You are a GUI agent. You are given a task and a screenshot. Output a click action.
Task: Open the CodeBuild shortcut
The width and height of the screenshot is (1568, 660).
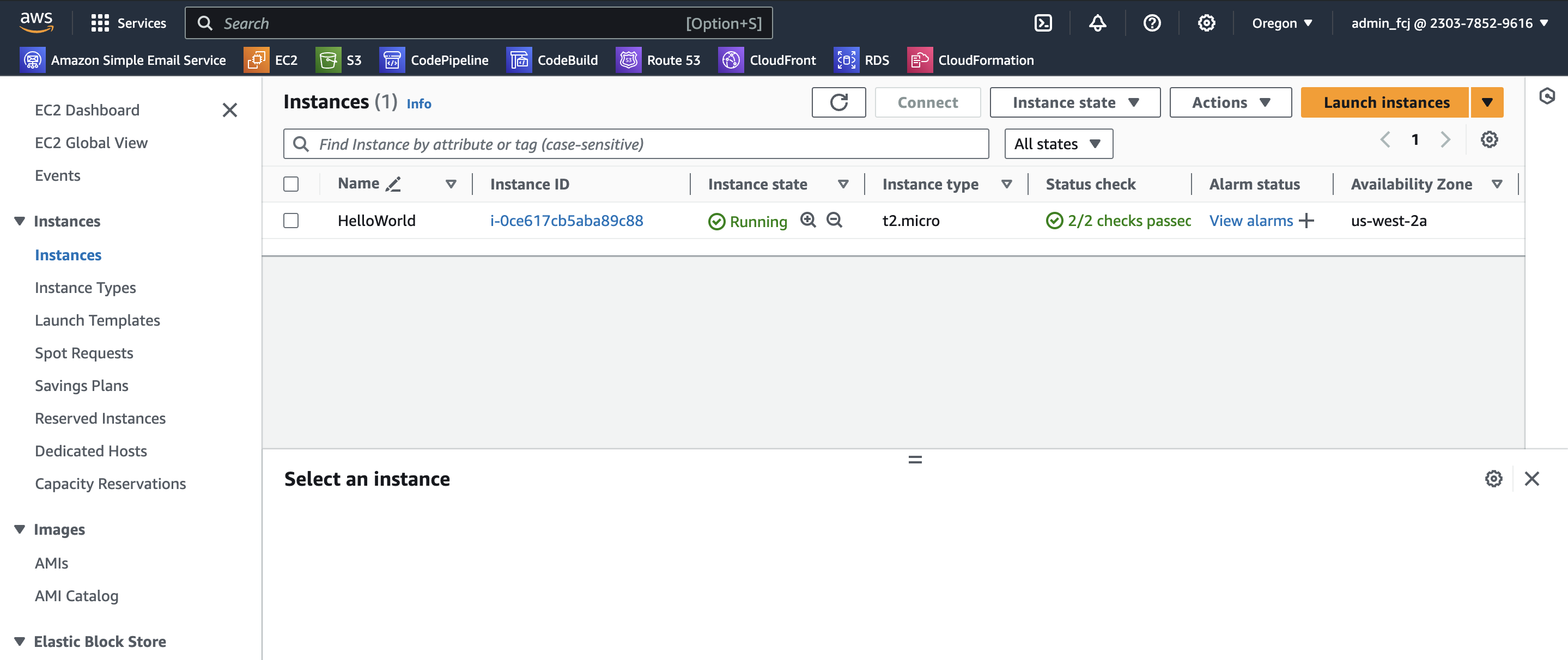pyautogui.click(x=552, y=59)
